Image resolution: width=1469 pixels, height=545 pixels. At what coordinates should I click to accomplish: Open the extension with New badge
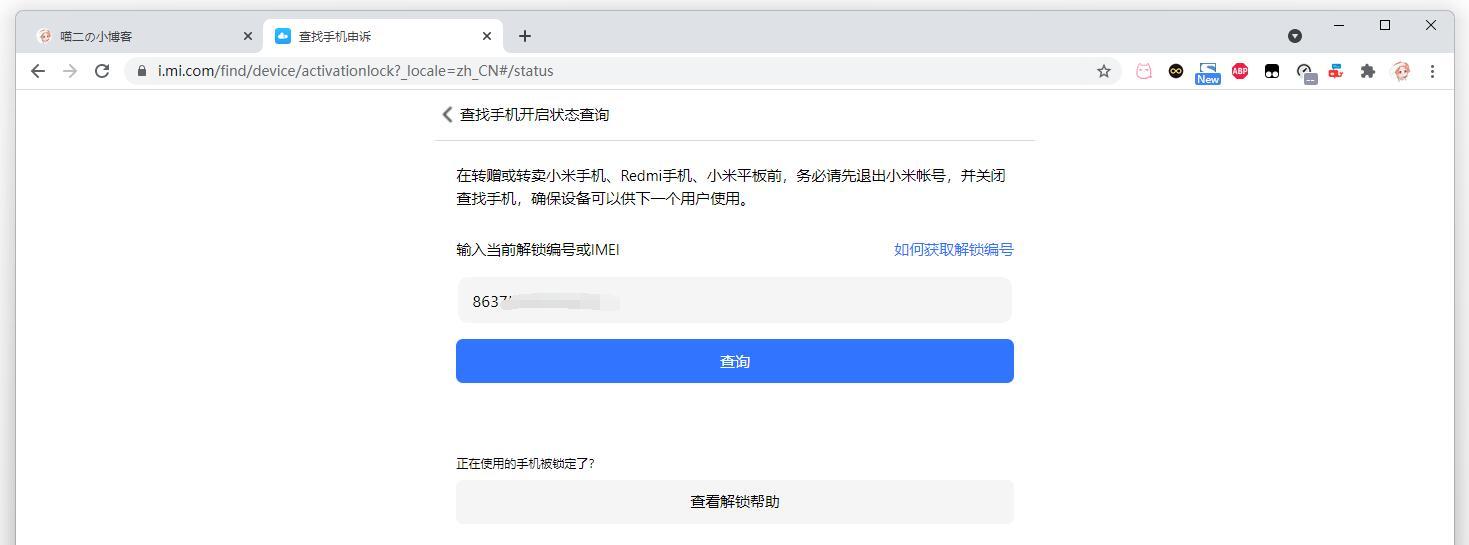click(1208, 73)
